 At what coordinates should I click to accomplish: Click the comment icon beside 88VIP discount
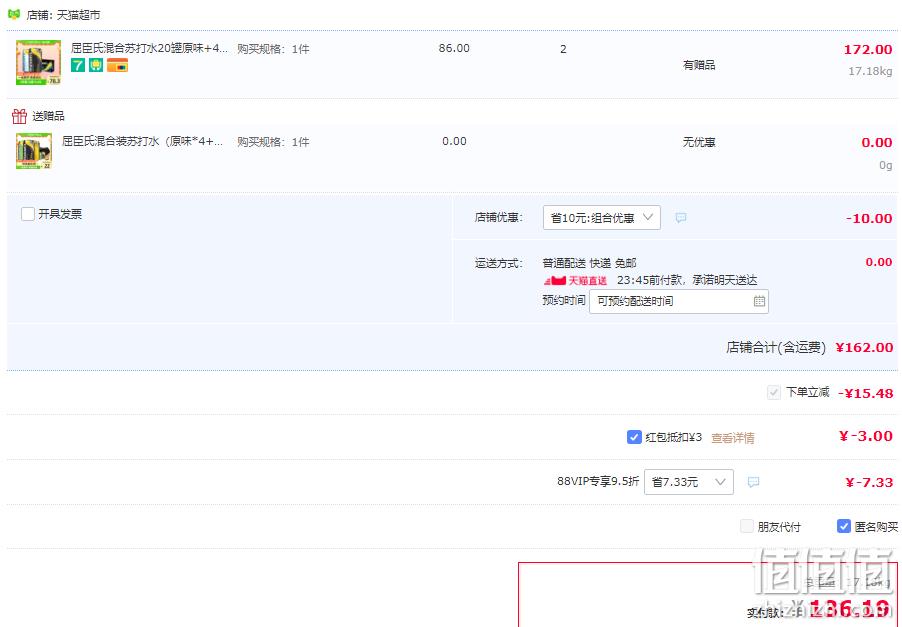click(753, 482)
